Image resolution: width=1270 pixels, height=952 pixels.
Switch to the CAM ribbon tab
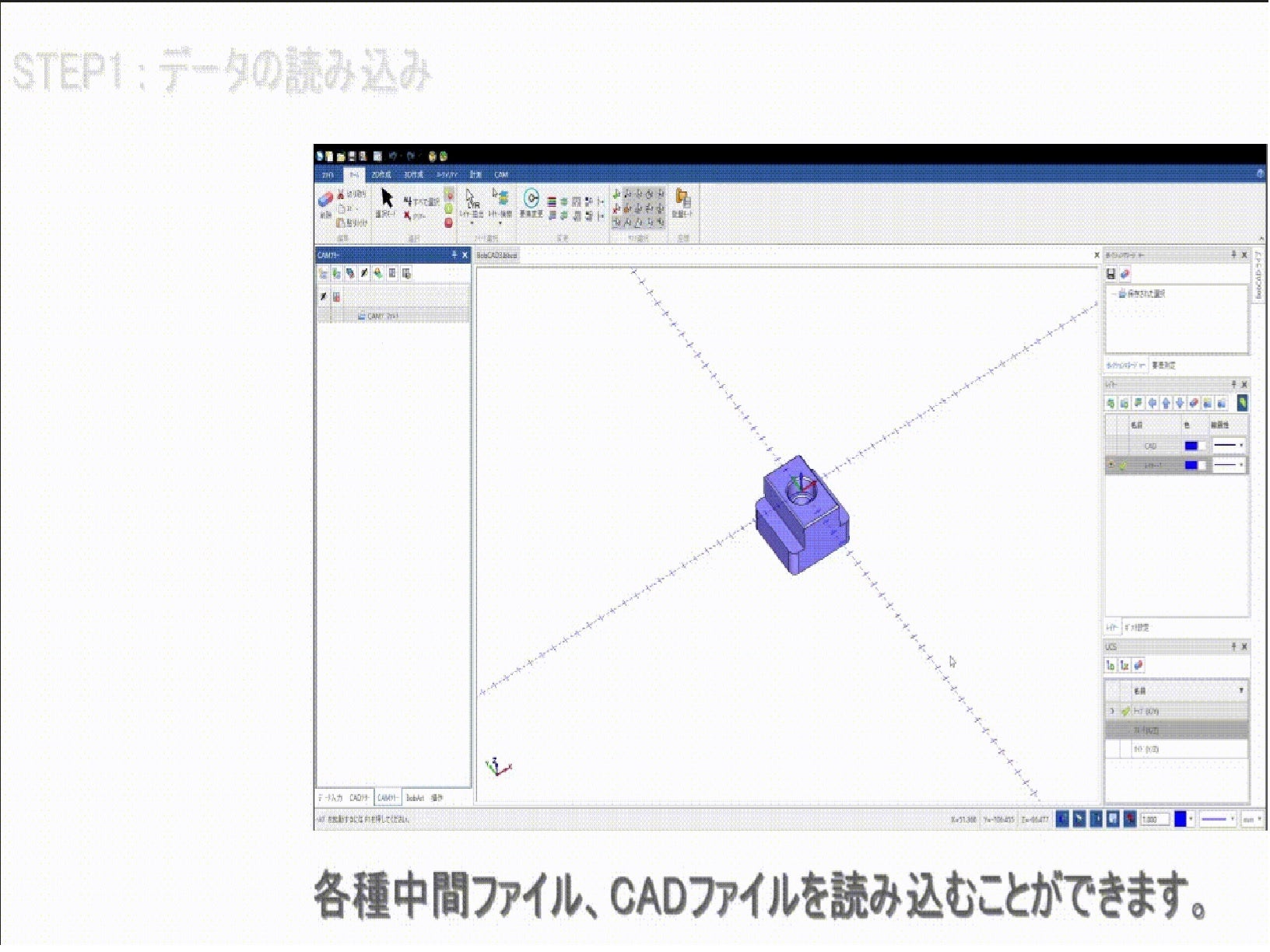501,175
